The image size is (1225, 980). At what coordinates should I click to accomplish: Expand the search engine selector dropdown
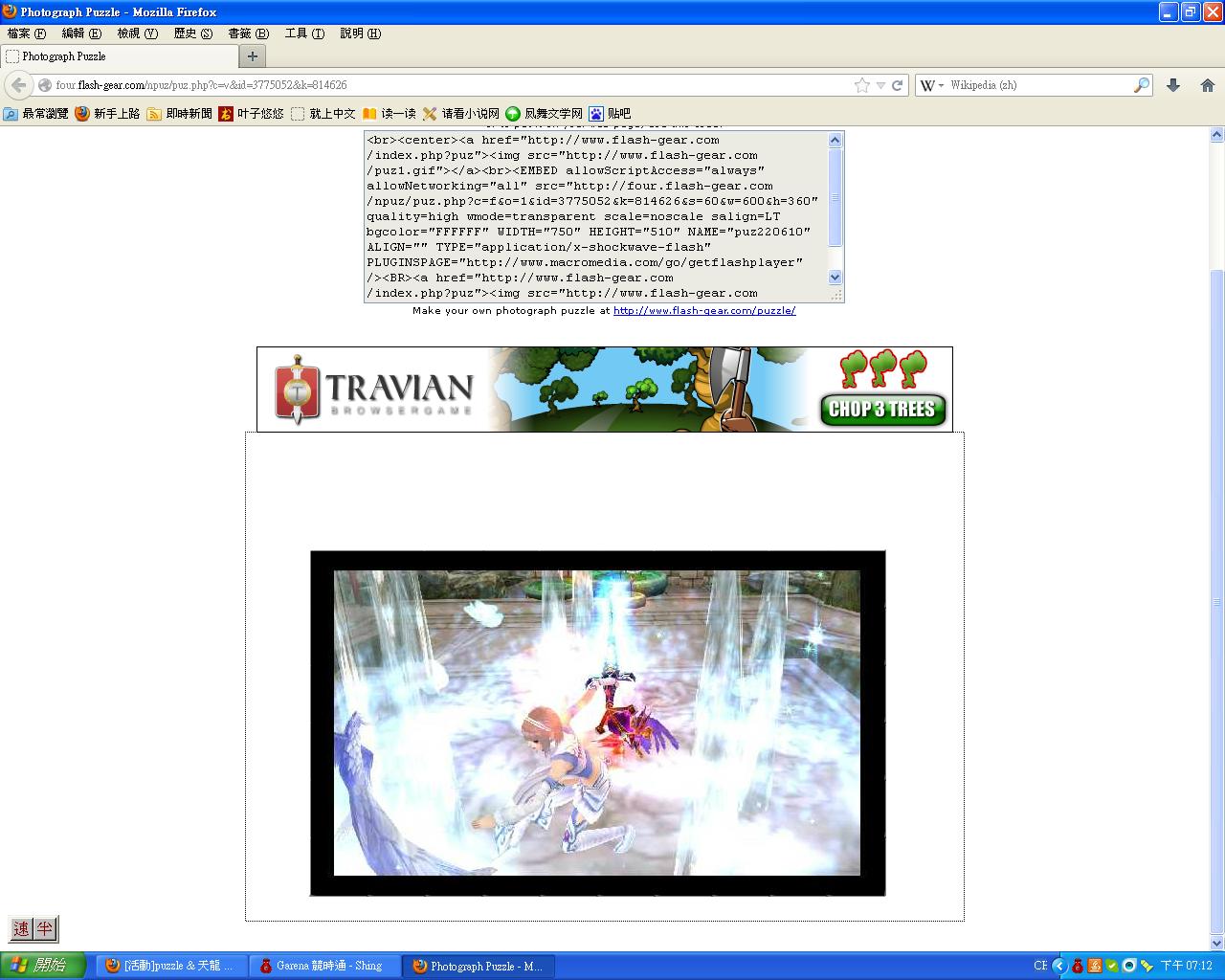click(x=941, y=85)
